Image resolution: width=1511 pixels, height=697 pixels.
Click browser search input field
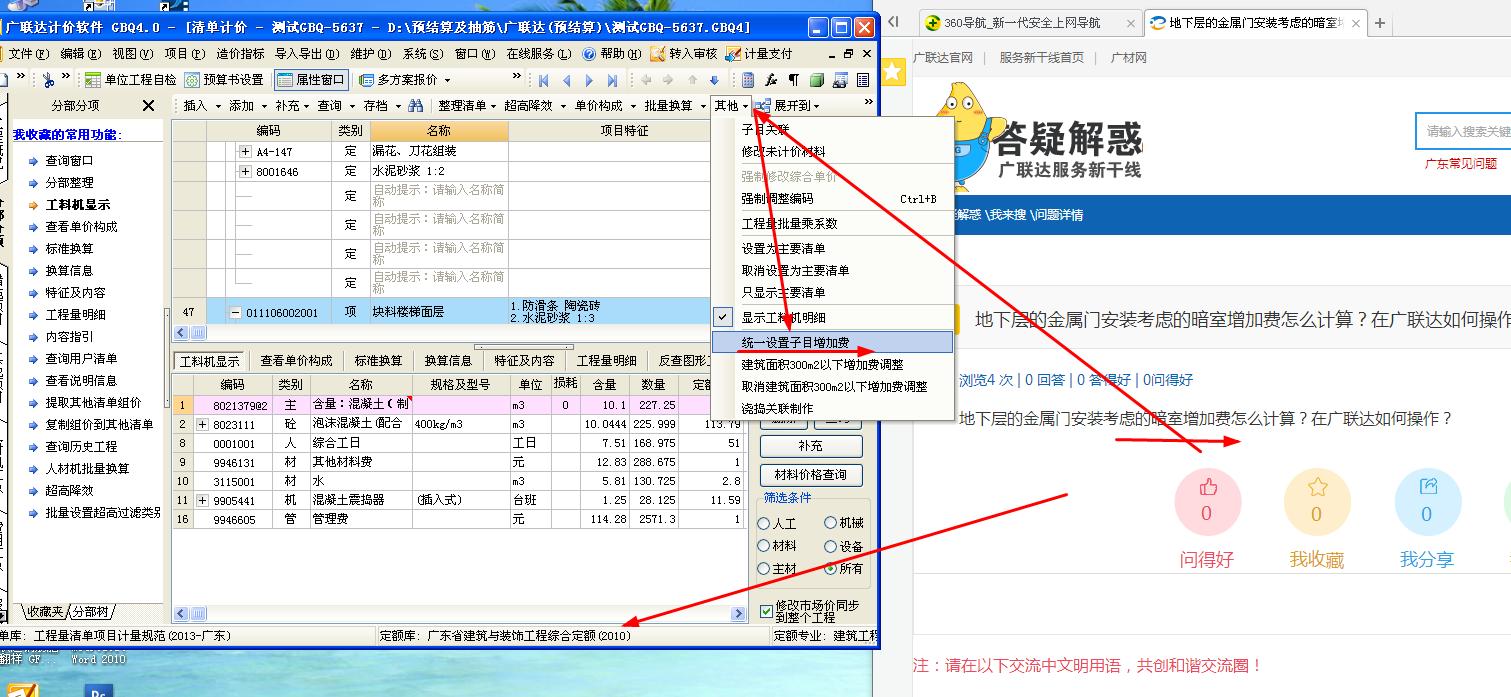[x=1464, y=131]
